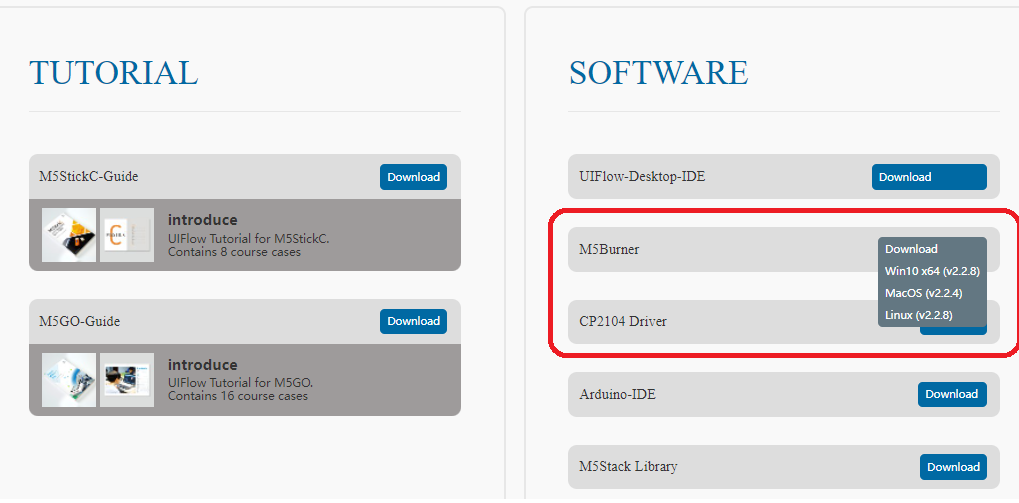Click the TUTORIAL section heading
The image size is (1019, 503).
114,72
